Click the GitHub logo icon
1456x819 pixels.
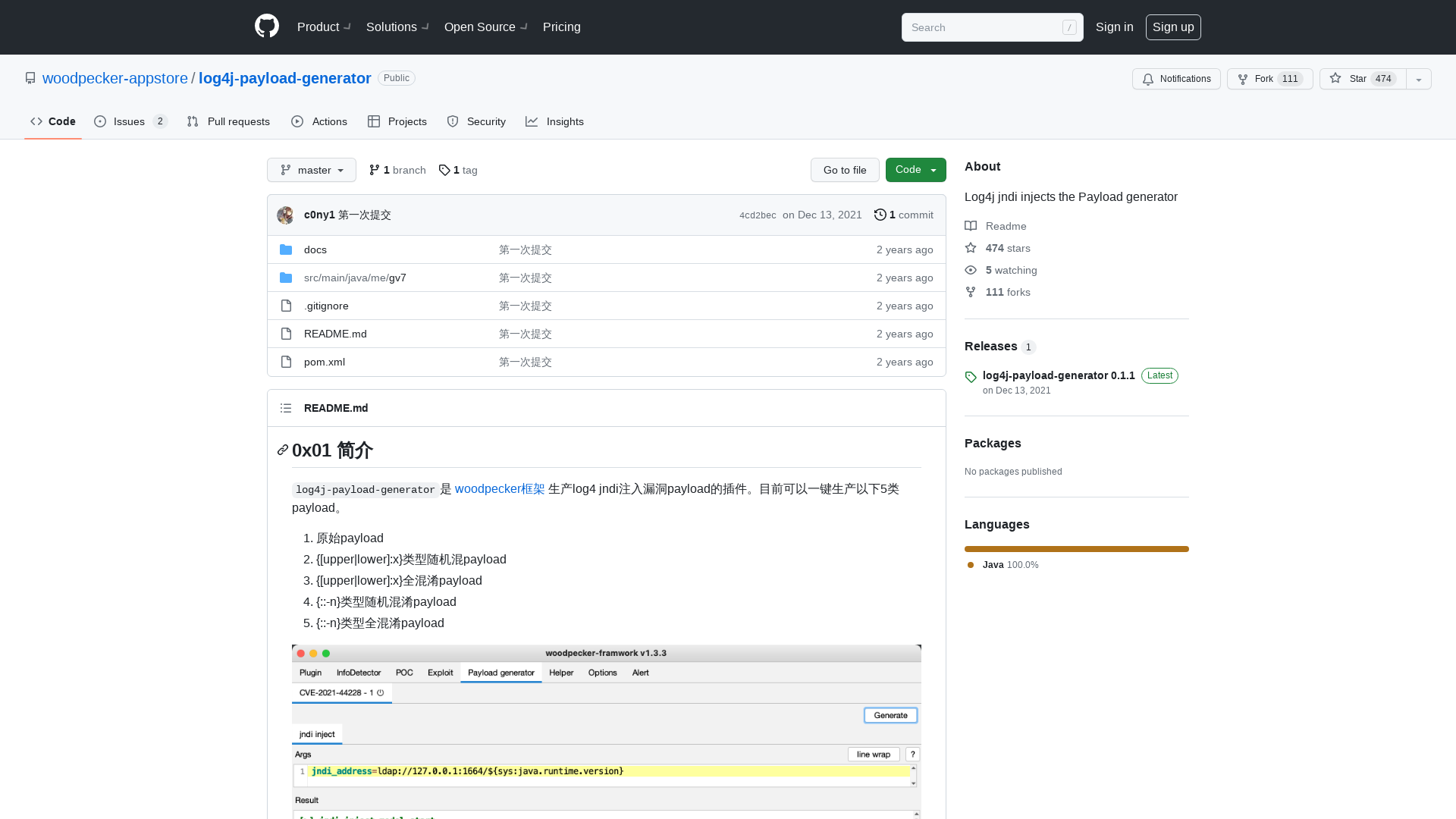pos(267,27)
